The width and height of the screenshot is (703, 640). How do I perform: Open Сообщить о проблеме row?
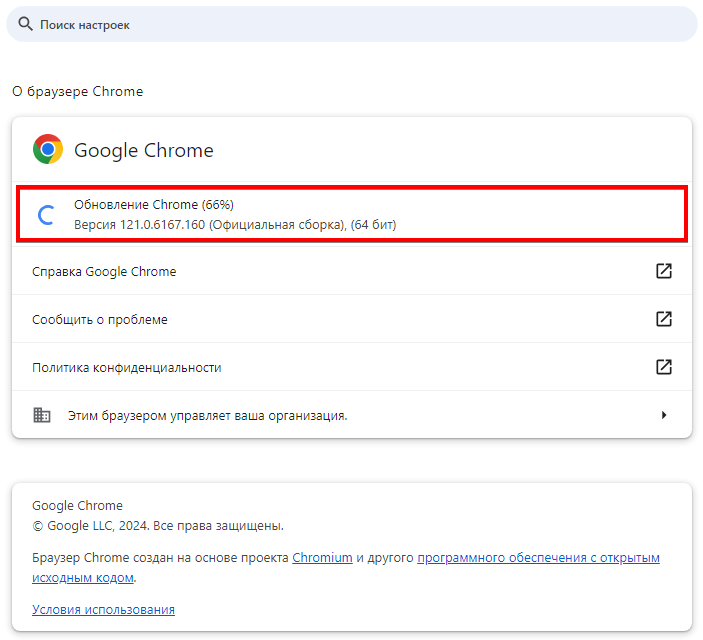pyautogui.click(x=352, y=319)
